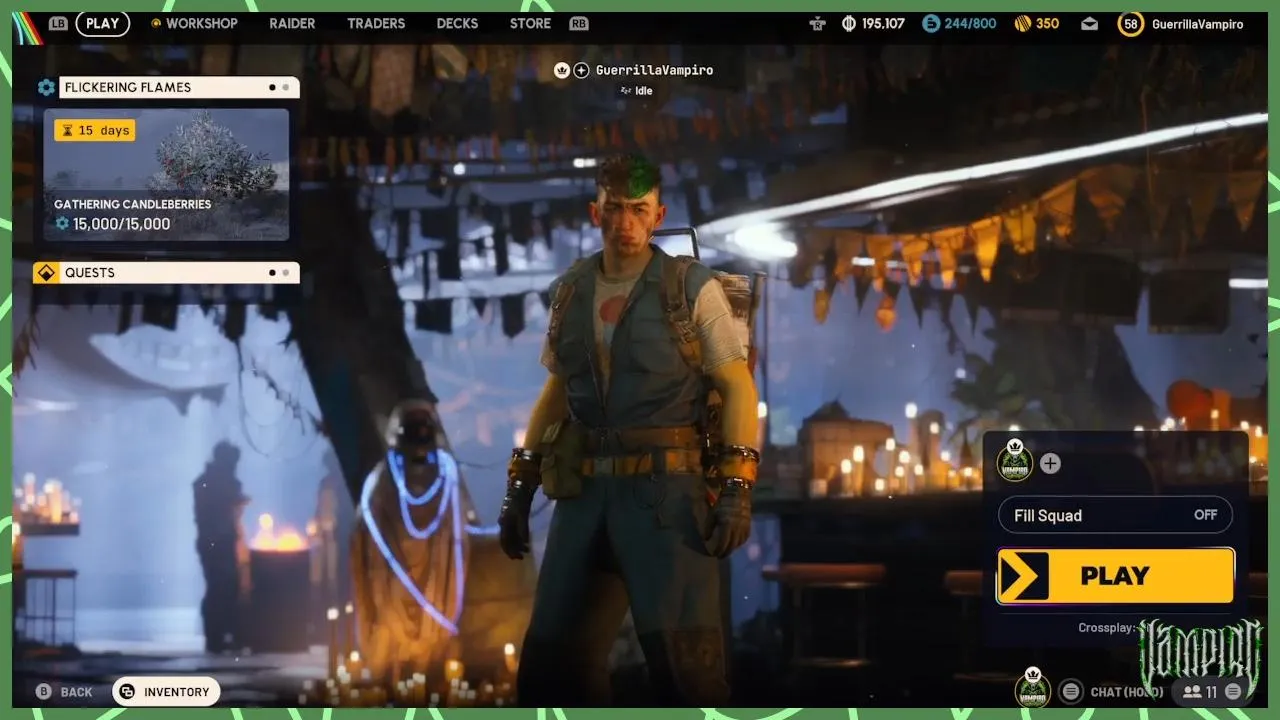The image size is (1280, 720).
Task: Click the Workshop notification dot
Action: click(x=155, y=23)
